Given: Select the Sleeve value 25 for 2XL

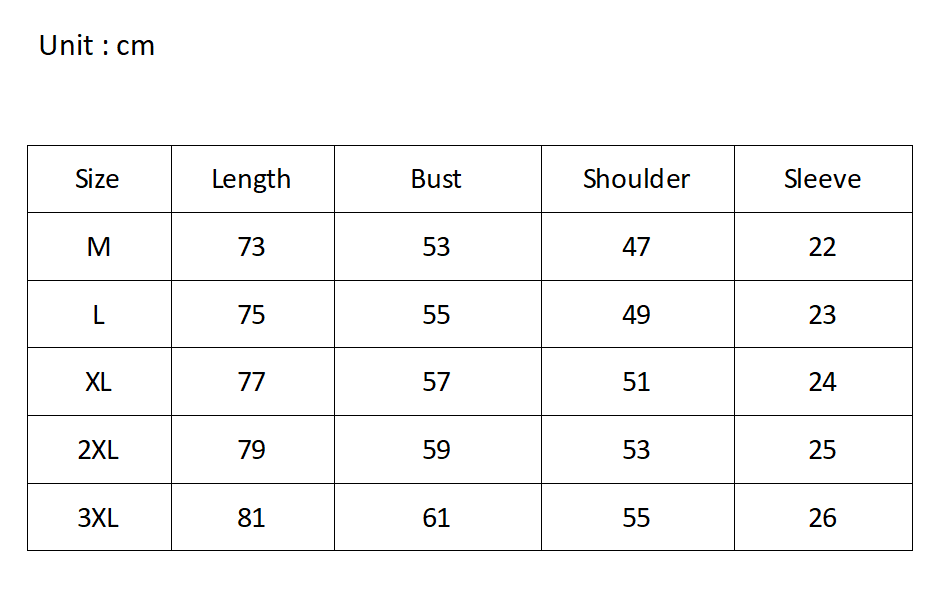Looking at the screenshot, I should tap(822, 450).
